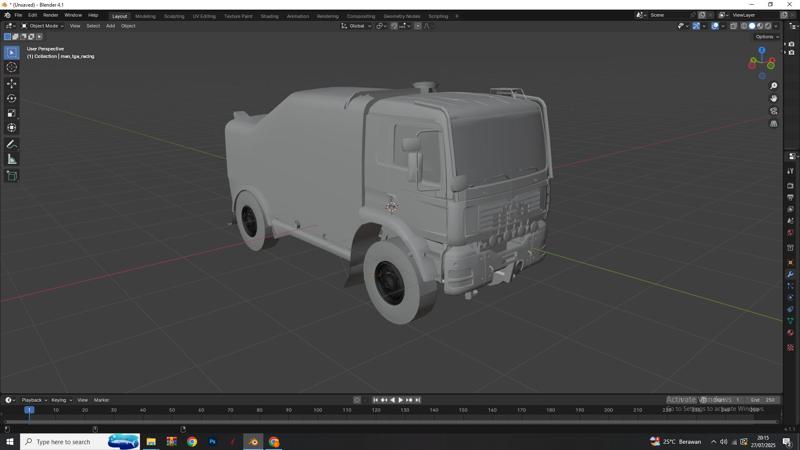Open the overlays options dropdown arrow
The width and height of the screenshot is (800, 450).
pyautogui.click(x=722, y=26)
